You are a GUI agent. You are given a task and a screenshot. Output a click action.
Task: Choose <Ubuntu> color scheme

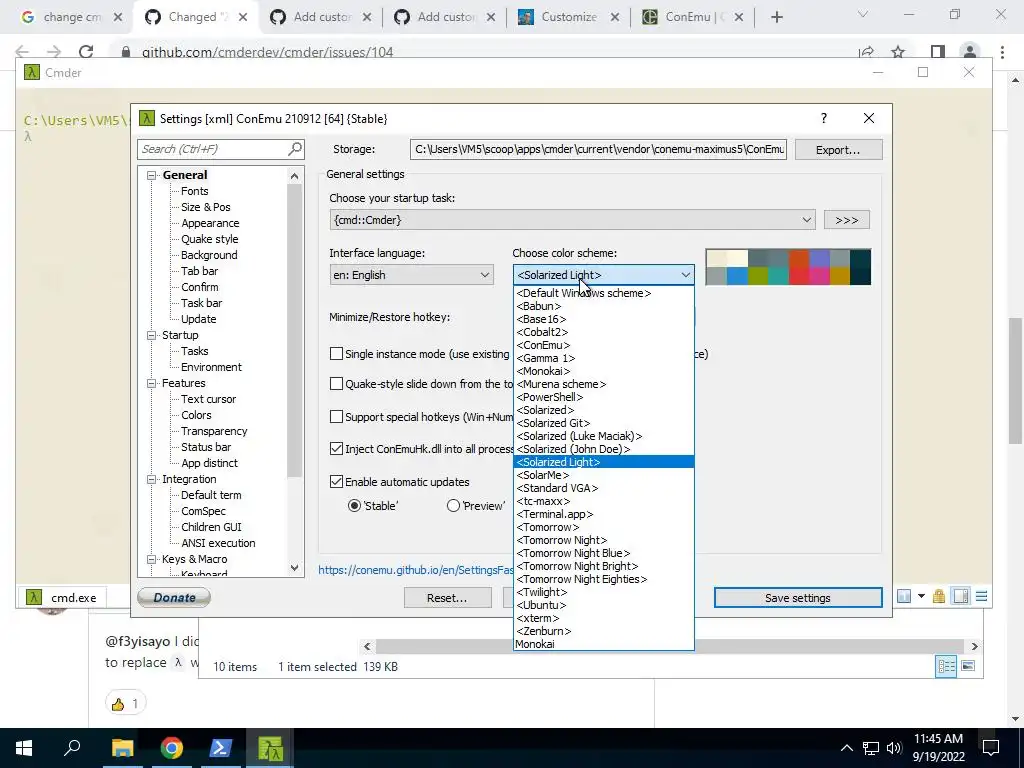603,605
